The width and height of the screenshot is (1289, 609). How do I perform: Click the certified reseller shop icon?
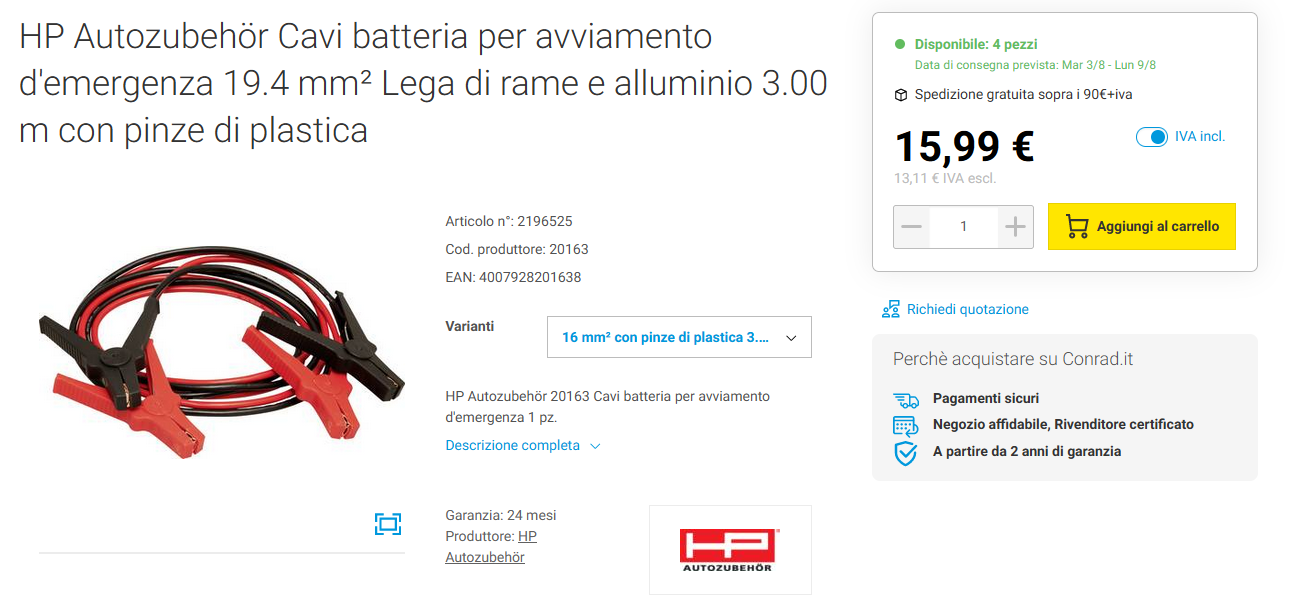pos(906,425)
